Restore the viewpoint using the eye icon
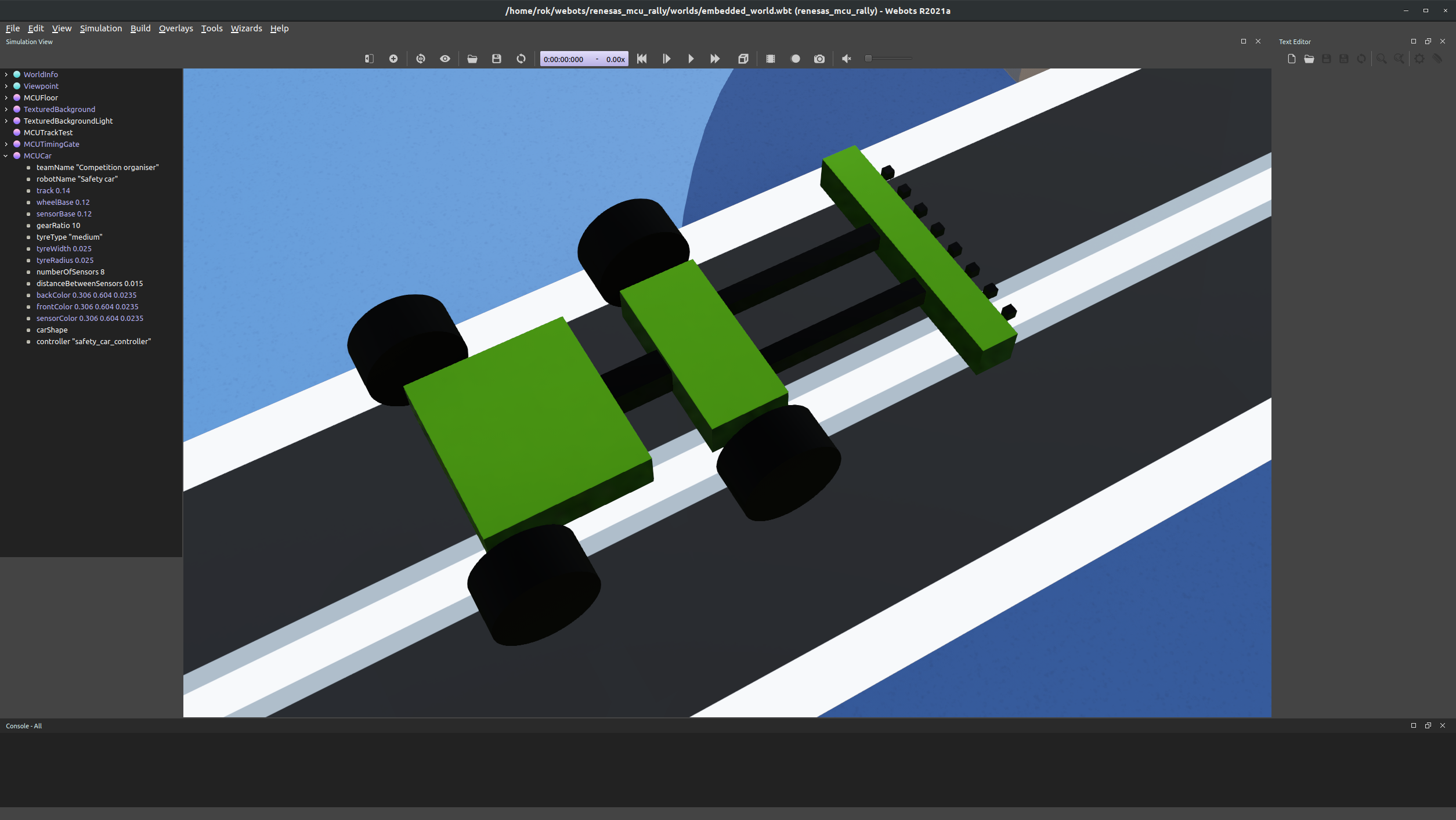 tap(445, 58)
